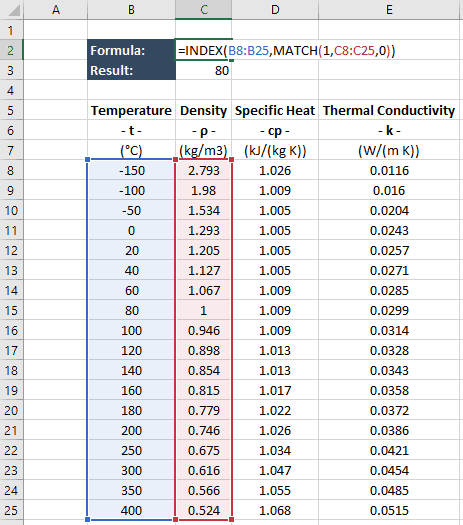Click density cell 1.293
Viewport: 463px width, 525px height.
pos(204,230)
